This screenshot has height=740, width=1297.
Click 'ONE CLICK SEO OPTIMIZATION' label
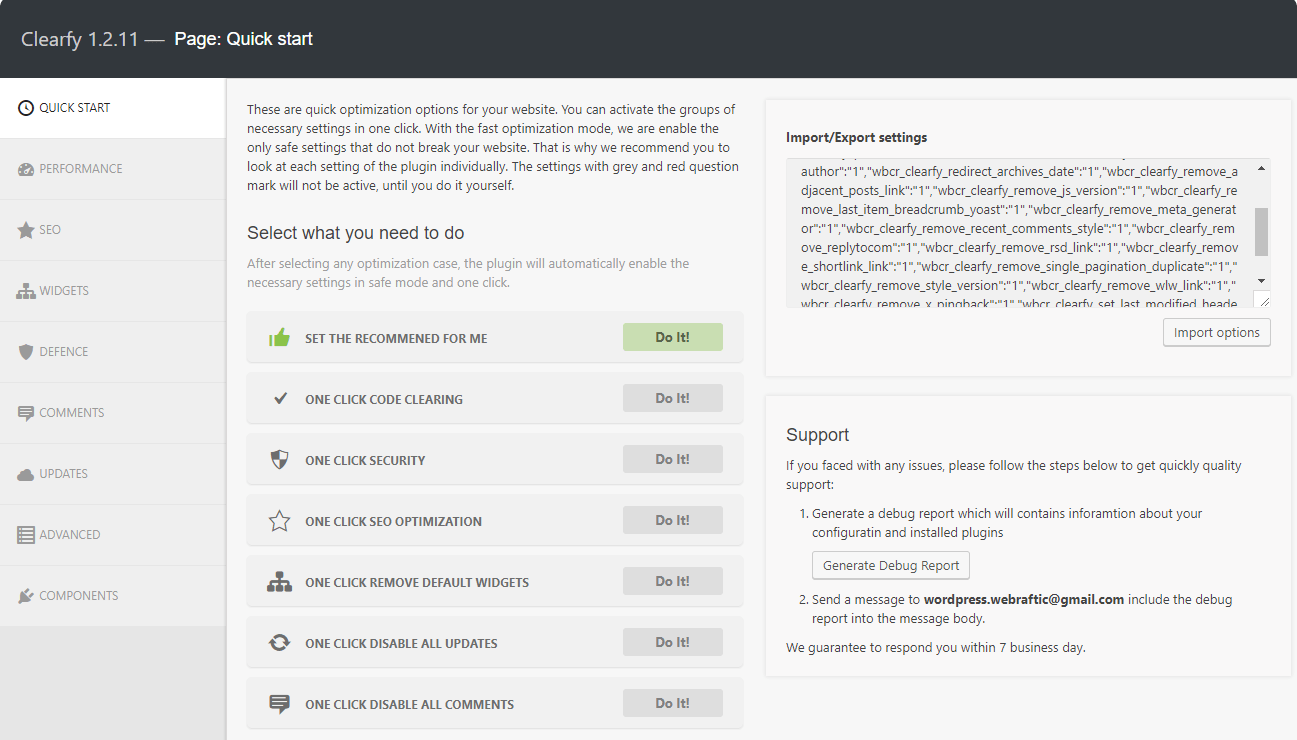coord(393,521)
